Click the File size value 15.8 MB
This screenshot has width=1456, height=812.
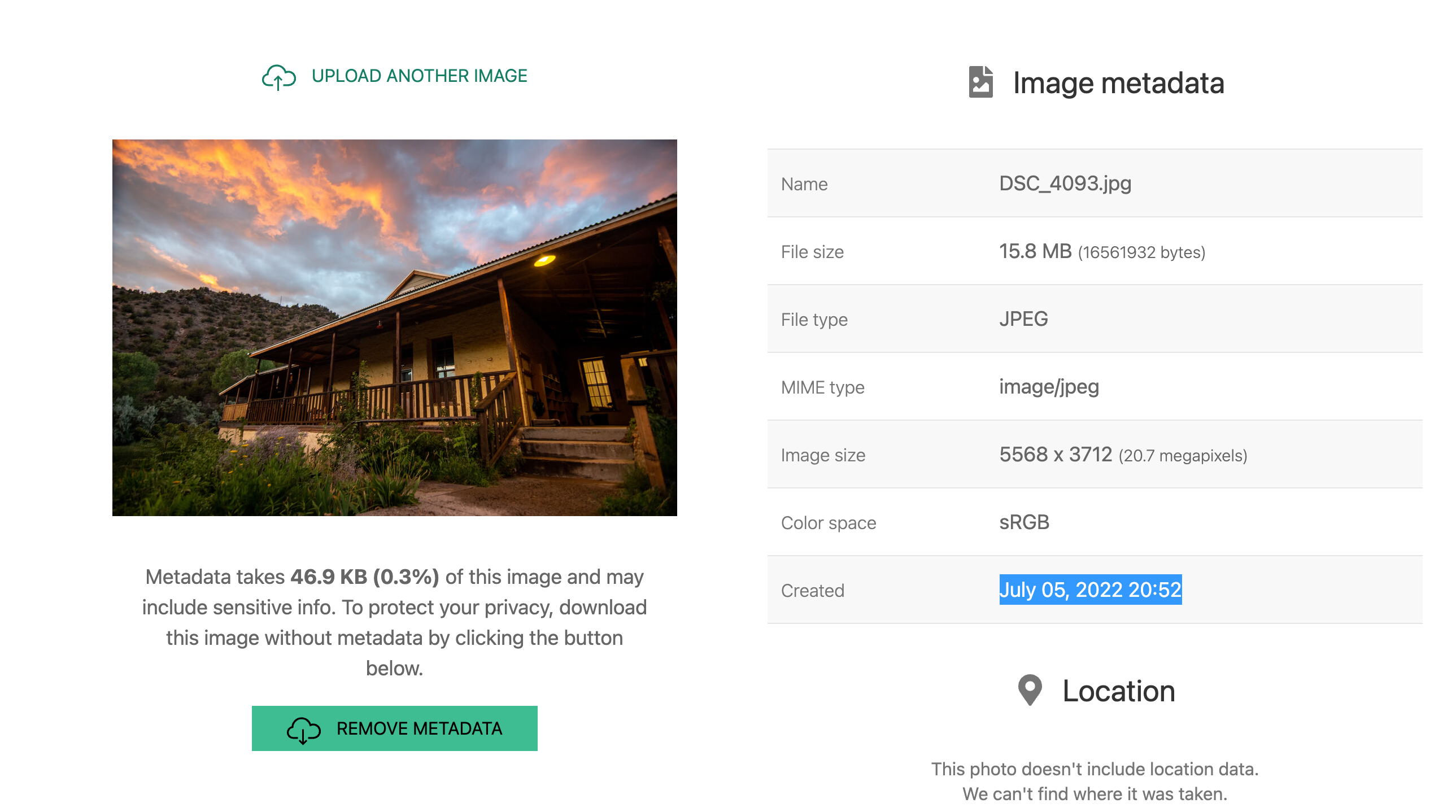[x=1035, y=251]
